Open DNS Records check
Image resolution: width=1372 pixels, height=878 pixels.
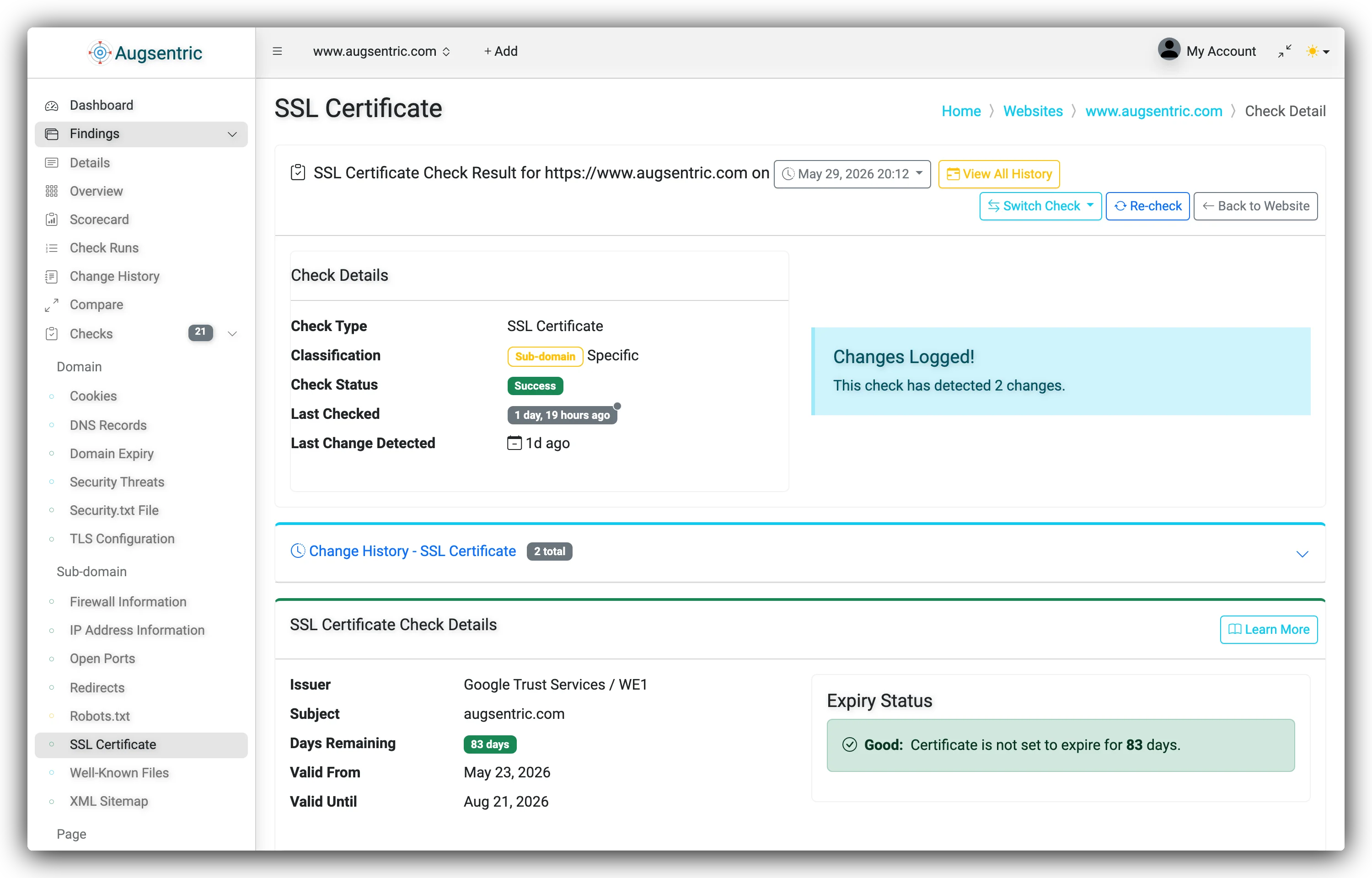[x=141, y=425]
